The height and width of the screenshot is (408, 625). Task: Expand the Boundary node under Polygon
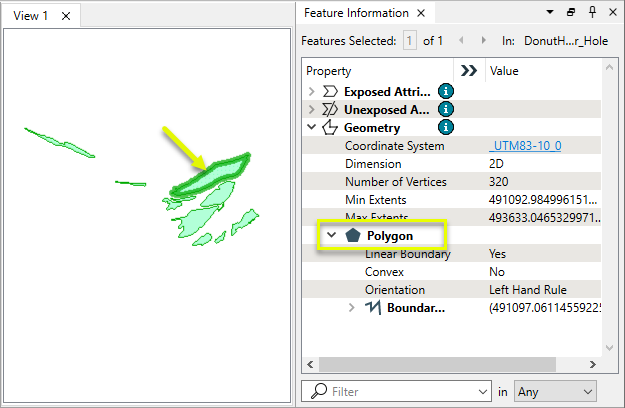(351, 308)
